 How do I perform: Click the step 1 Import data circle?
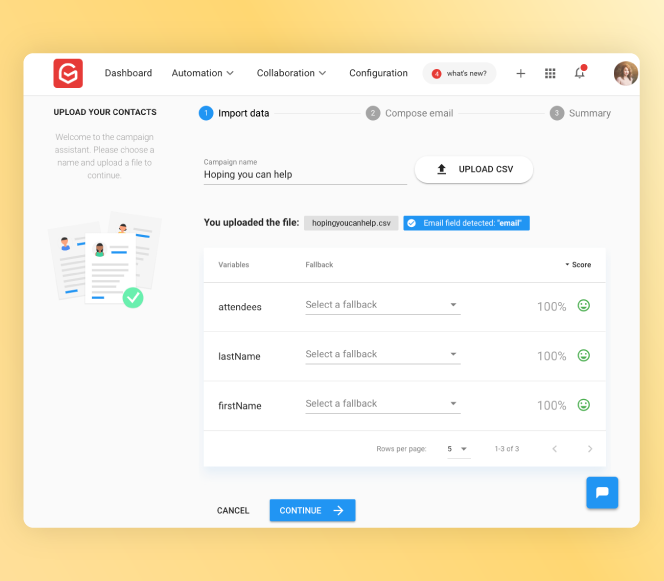[x=206, y=113]
